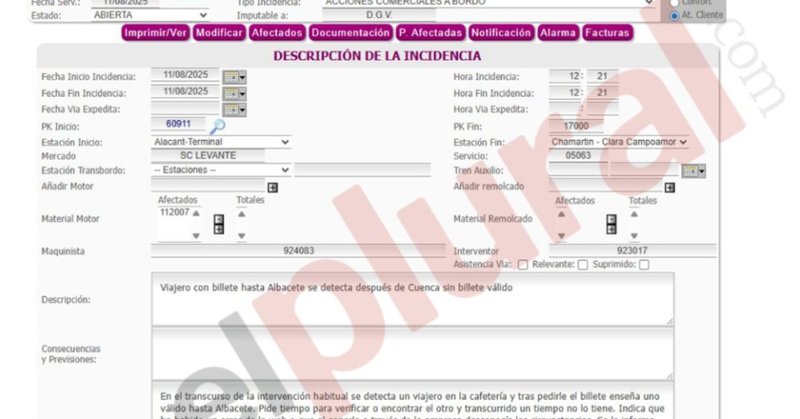Click the Maquinista field 924083
800x419 pixels.
298,251
